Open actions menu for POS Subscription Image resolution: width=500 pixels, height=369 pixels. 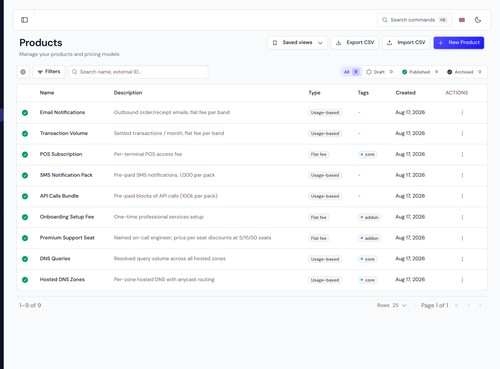[x=462, y=154]
